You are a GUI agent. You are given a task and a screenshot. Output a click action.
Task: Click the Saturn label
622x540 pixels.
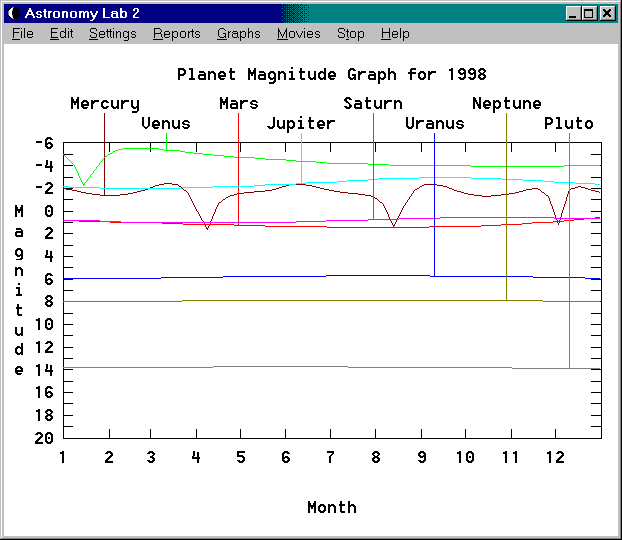373,104
